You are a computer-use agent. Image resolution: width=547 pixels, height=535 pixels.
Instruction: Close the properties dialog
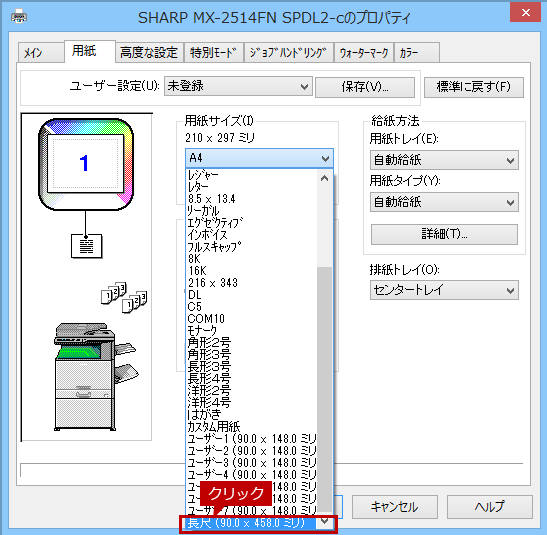(x=525, y=13)
